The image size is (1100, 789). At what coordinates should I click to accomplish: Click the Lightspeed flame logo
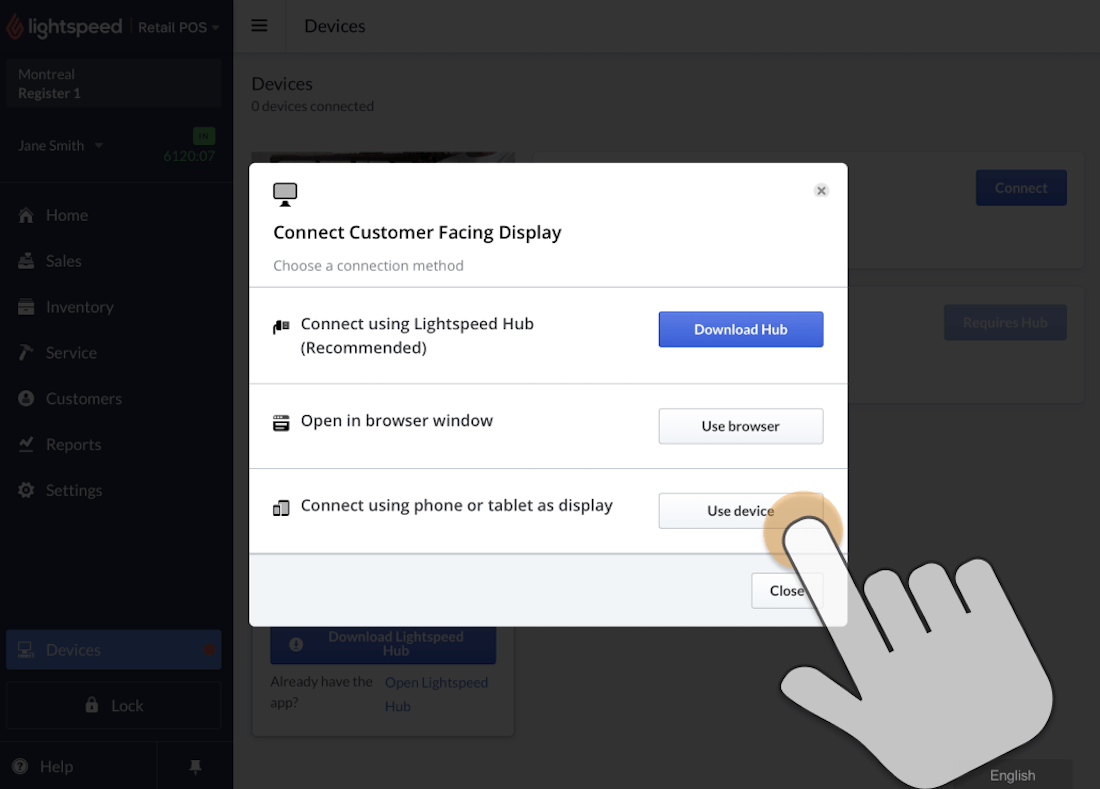pyautogui.click(x=15, y=27)
